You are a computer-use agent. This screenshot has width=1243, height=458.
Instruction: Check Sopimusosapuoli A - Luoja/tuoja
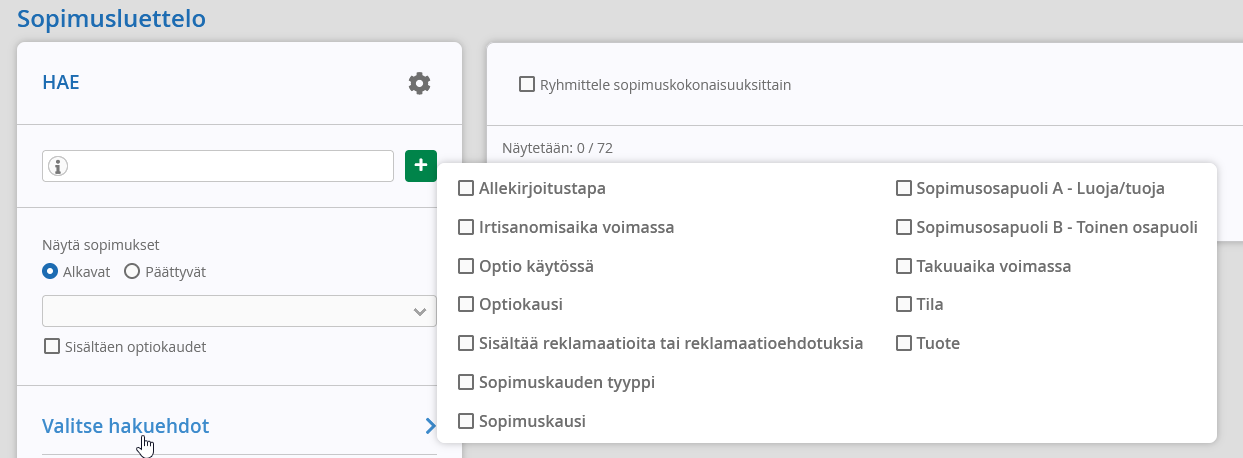903,188
